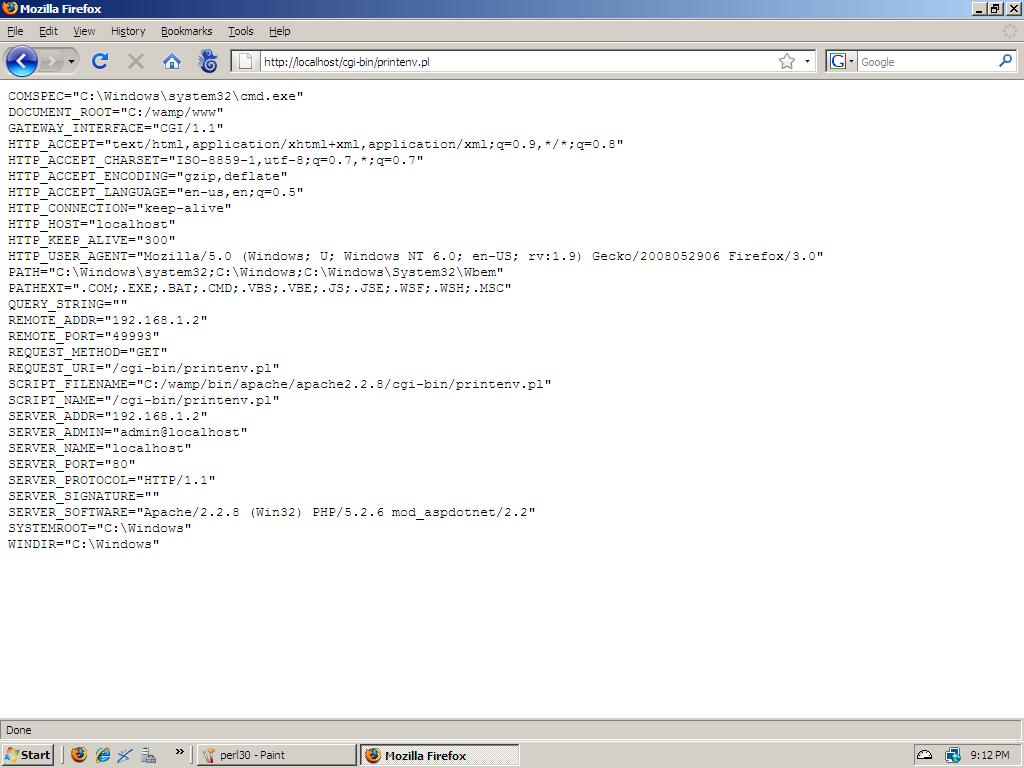Click inside the Google search box
The image size is (1024, 768).
tap(925, 61)
